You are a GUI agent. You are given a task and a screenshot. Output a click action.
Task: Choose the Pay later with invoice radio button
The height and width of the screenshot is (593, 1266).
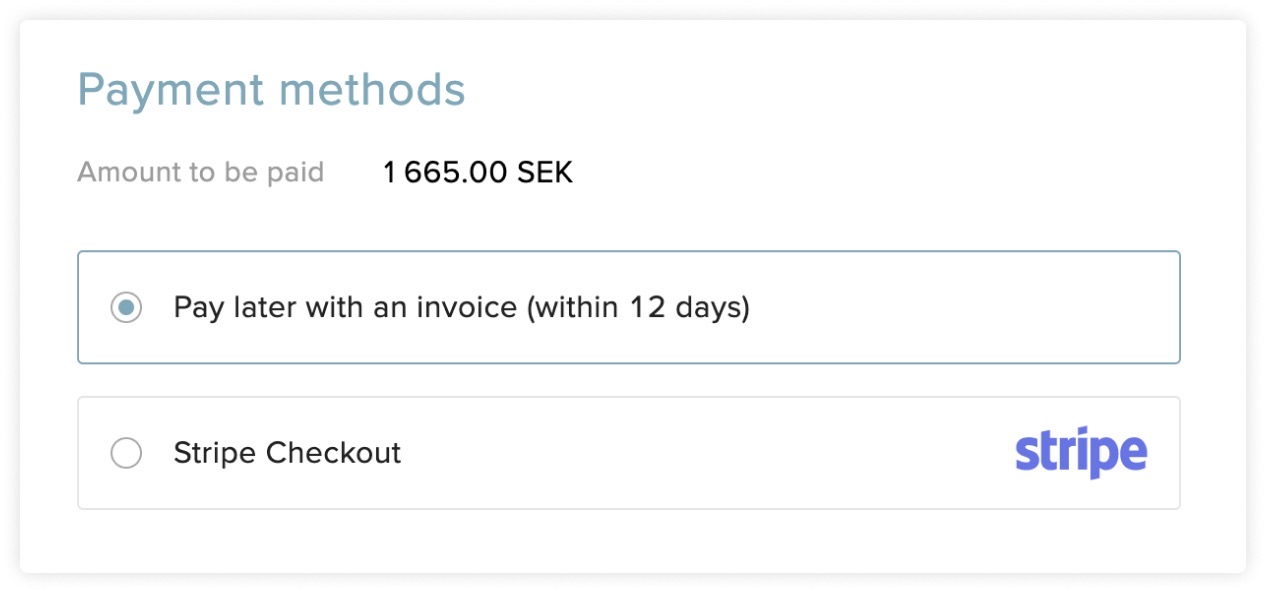coord(126,307)
